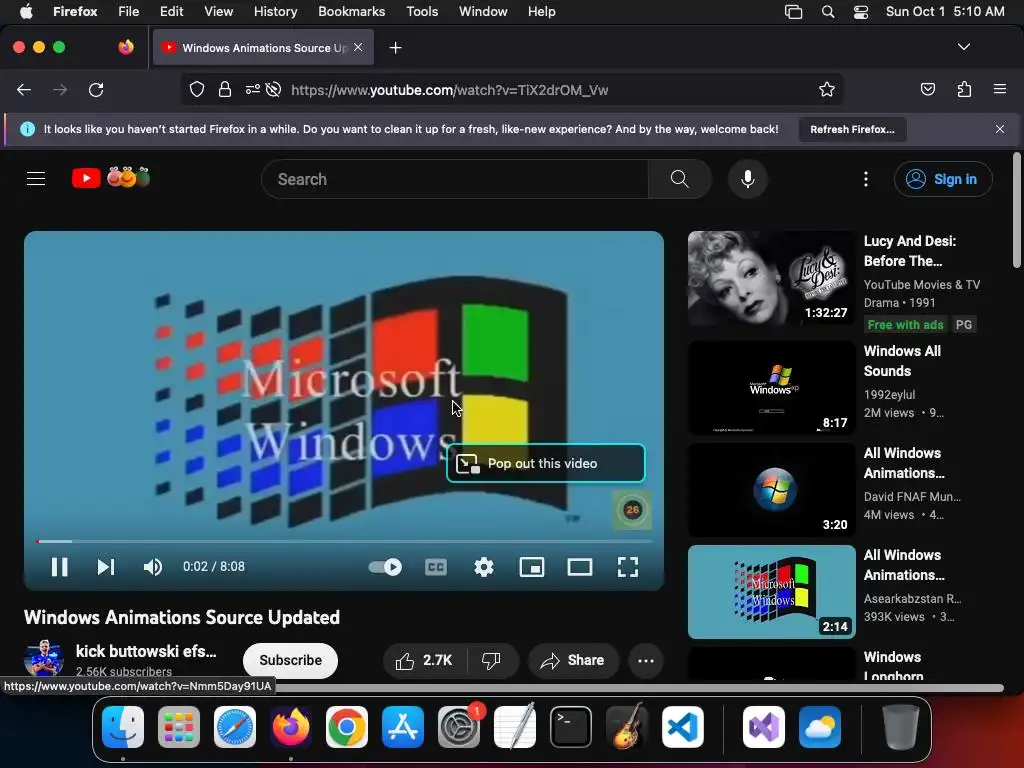The width and height of the screenshot is (1024, 768).
Task: Switch to theater mode
Action: coord(580,567)
